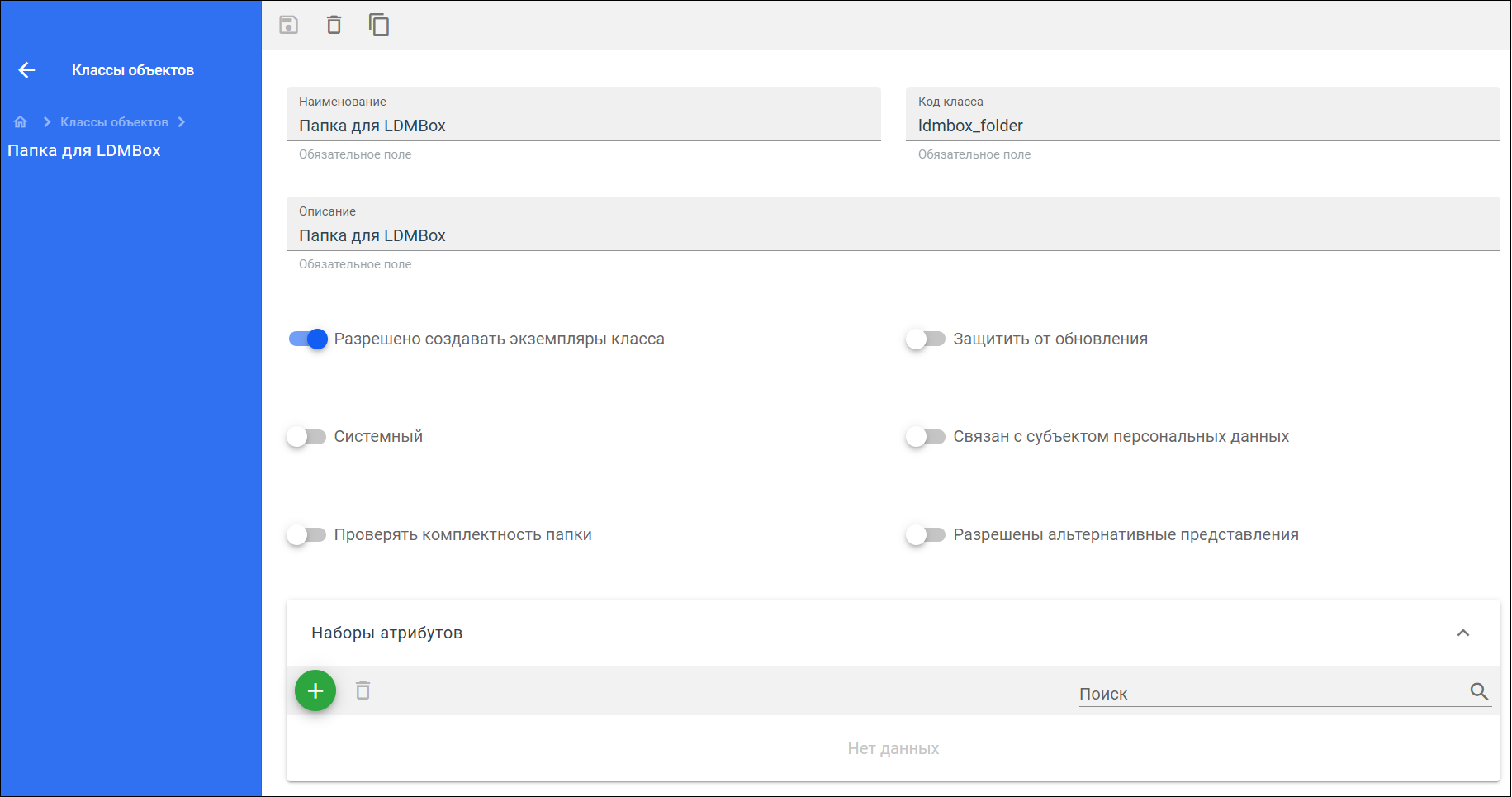The image size is (1512, 797).
Task: Click the Наборы атрибутов header text
Action: pos(386,633)
